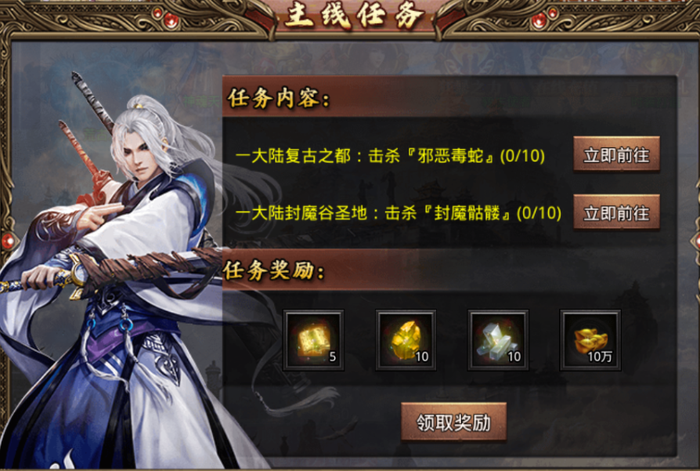Screen dimensions: 700x471
Task: Click the 领取奖励 claim reward button
Action: (454, 421)
